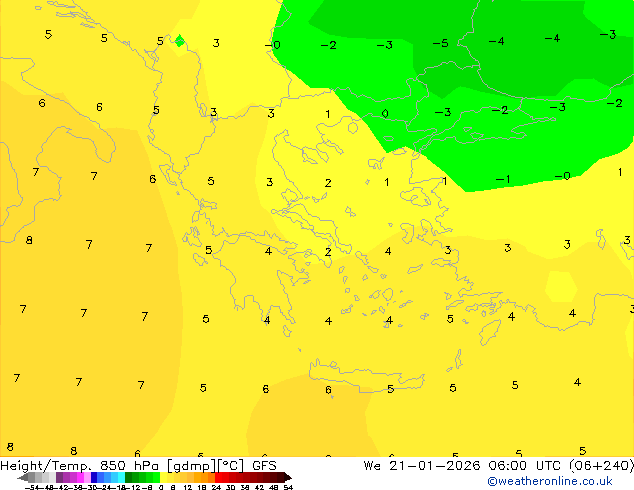Image resolution: width=634 pixels, height=490 pixels.
Task: Click the 24 legend scale label
Action: (216, 488)
